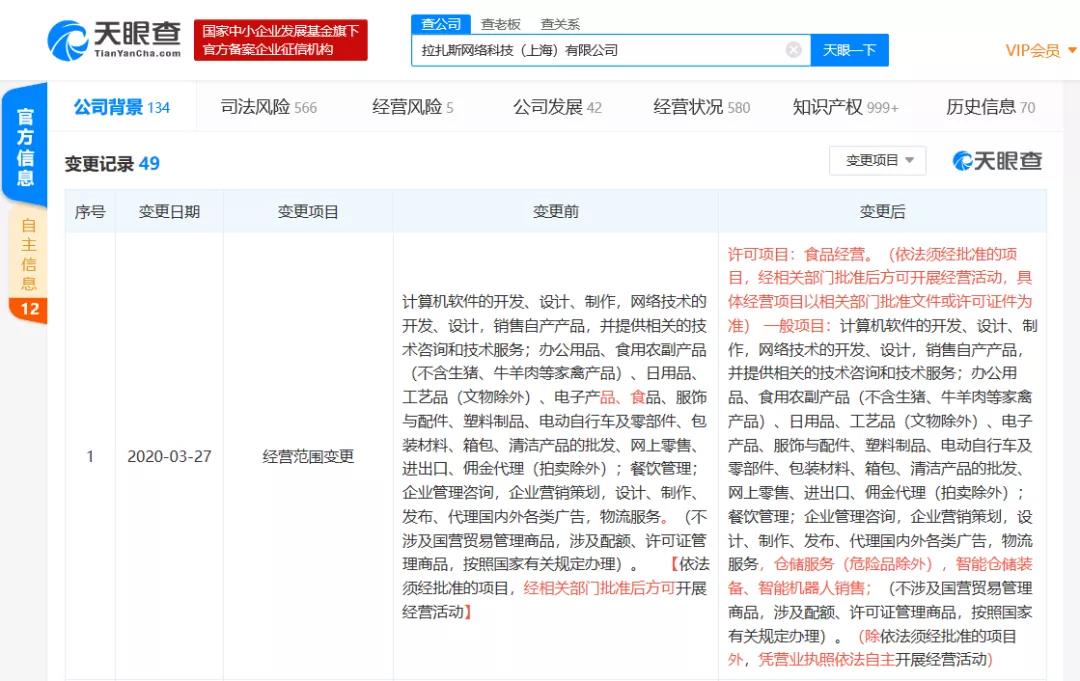The image size is (1080, 681).
Task: Open the 公司发展 tab
Action: (557, 107)
